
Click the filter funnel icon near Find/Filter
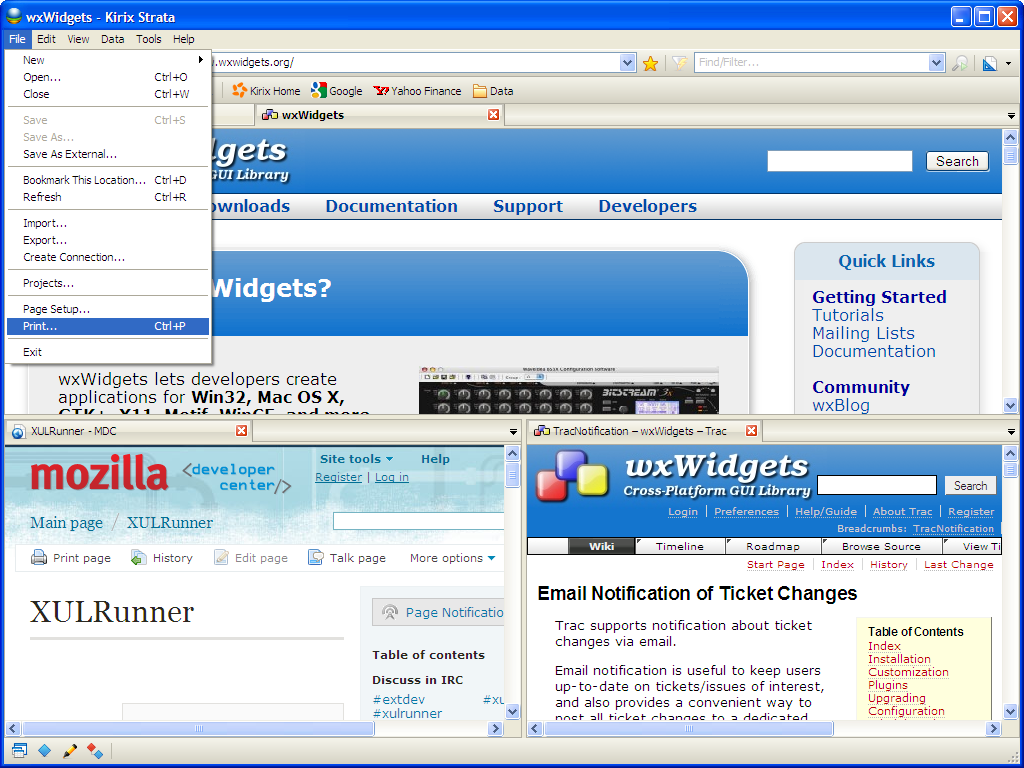(x=680, y=63)
